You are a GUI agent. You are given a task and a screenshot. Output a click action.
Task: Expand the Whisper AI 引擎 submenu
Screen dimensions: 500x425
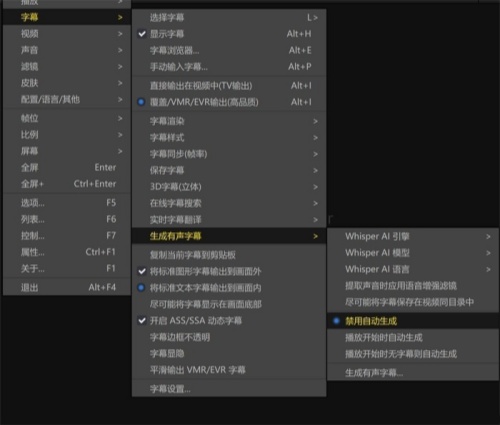pos(413,236)
